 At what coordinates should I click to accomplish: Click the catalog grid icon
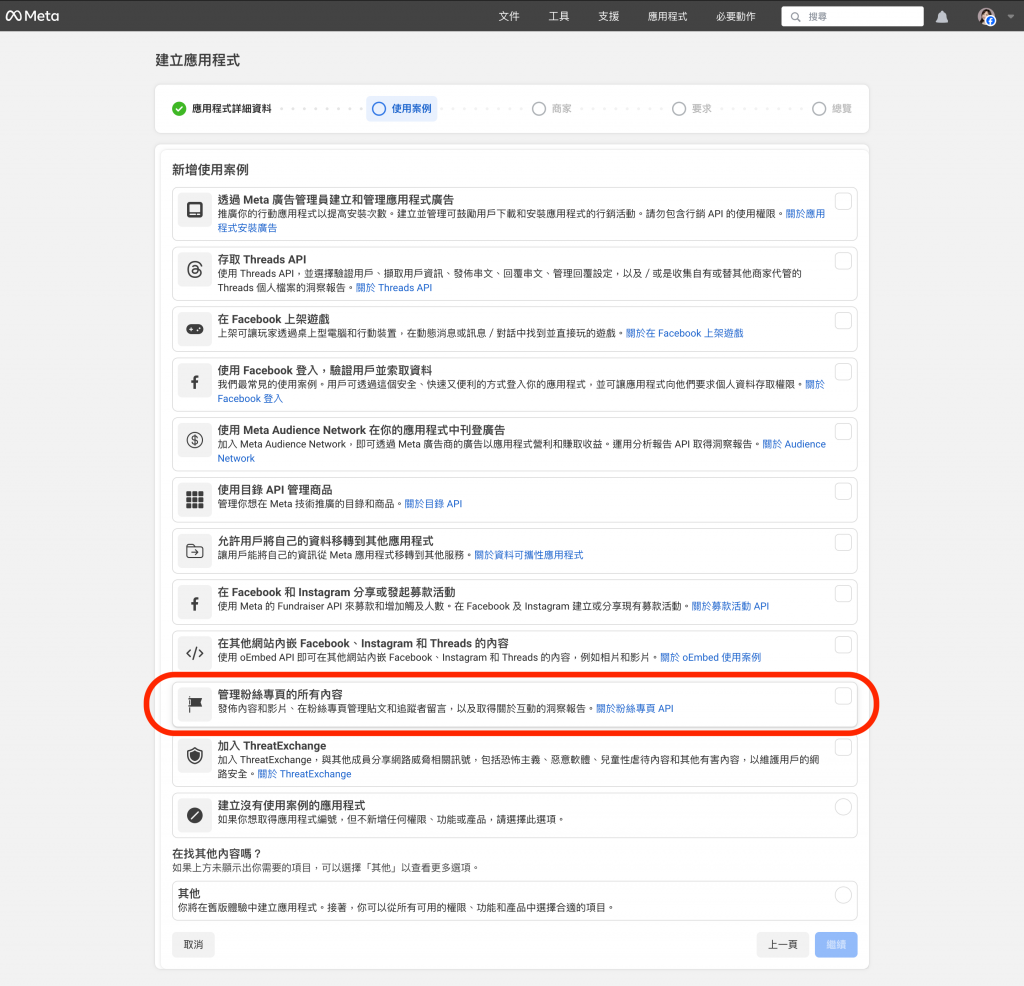point(195,500)
